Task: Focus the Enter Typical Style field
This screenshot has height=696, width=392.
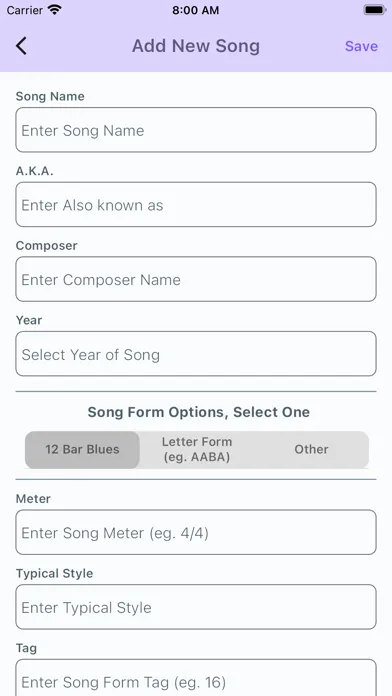Action: pyautogui.click(x=196, y=607)
